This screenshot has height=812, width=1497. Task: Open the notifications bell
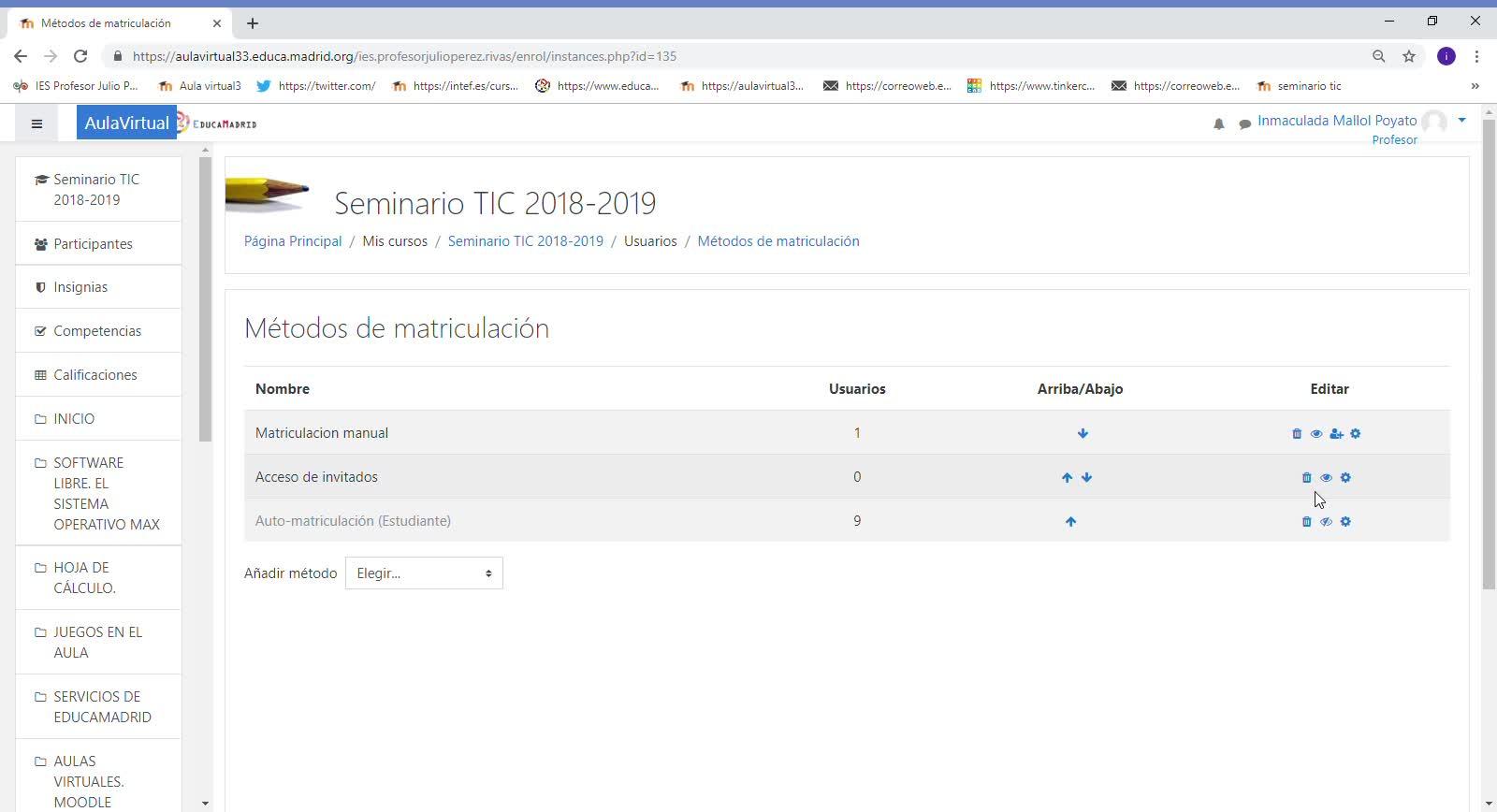coord(1218,123)
